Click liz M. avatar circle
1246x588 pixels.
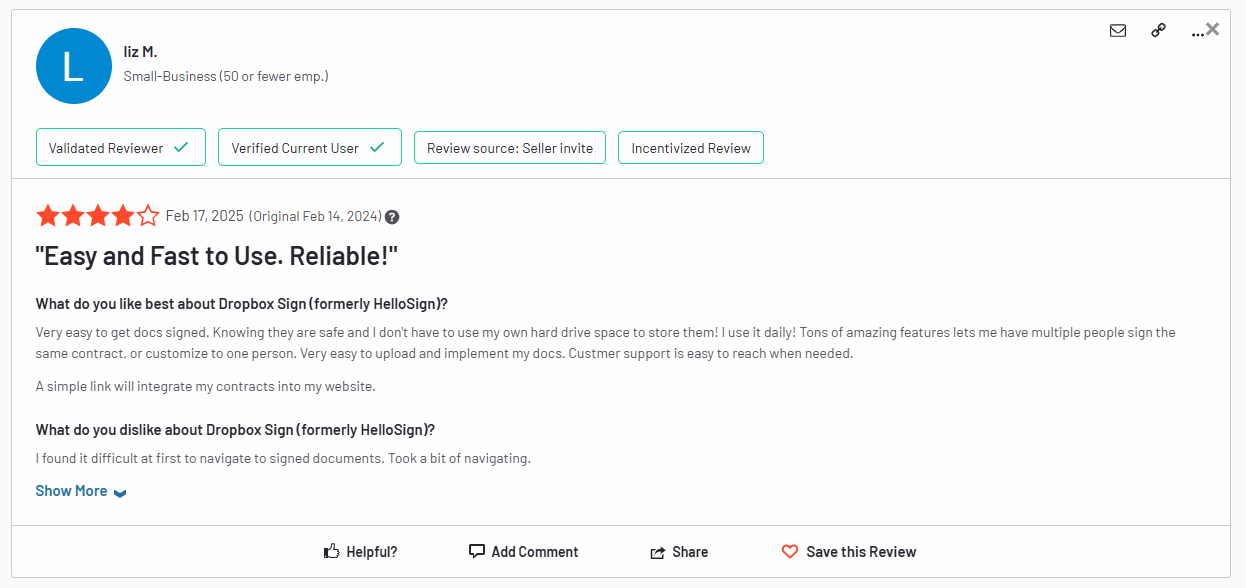coord(73,66)
